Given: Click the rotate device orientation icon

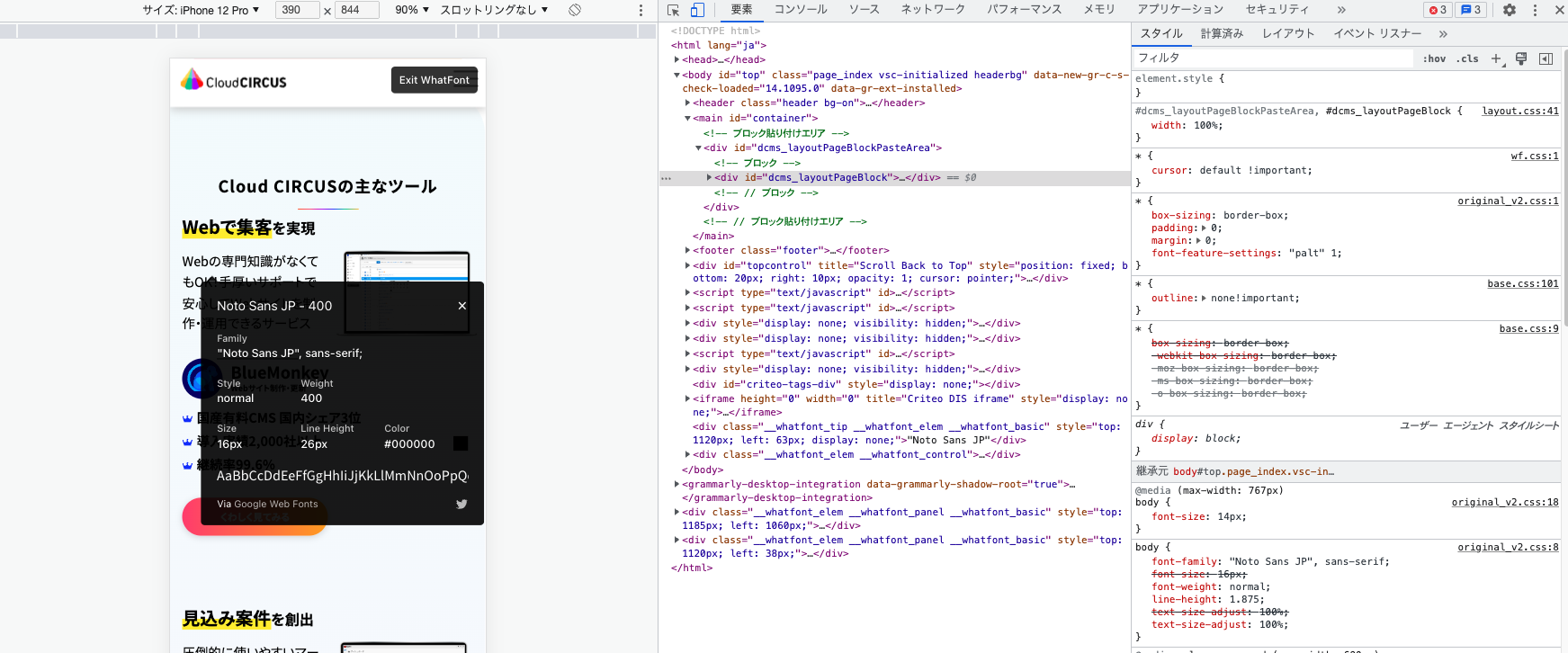Looking at the screenshot, I should pos(575,10).
